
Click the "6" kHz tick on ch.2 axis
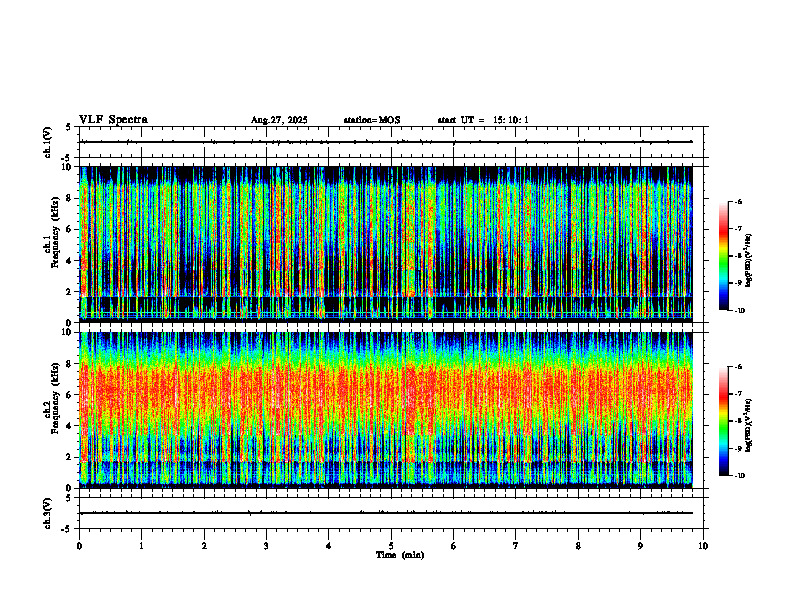click(69, 395)
